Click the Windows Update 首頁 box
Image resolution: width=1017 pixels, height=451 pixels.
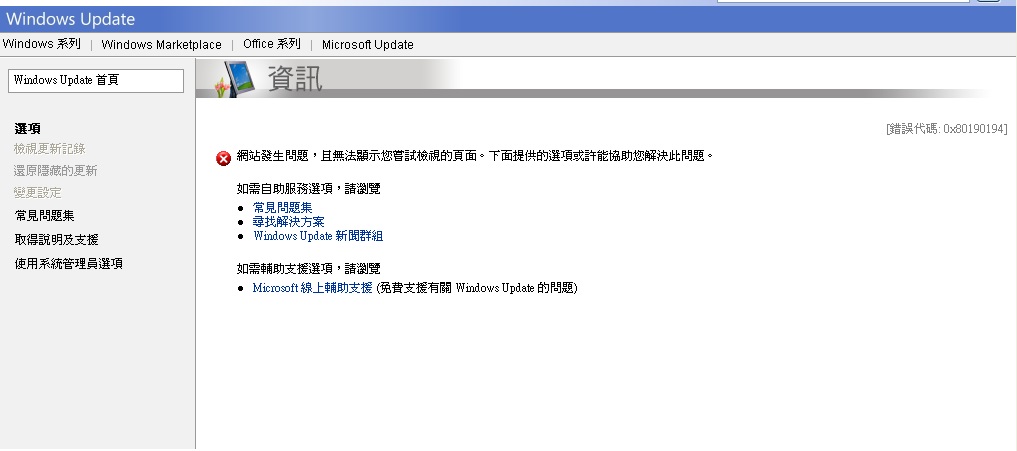point(95,80)
